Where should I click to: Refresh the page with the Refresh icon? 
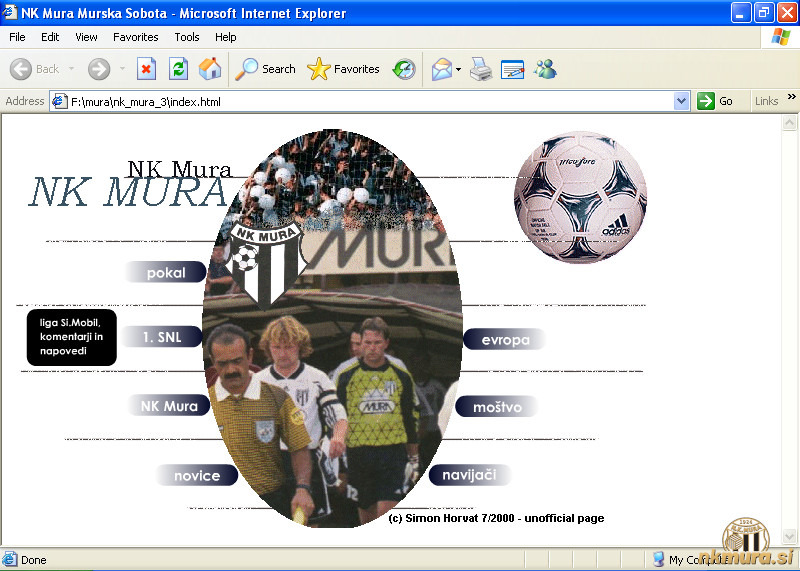click(178, 69)
